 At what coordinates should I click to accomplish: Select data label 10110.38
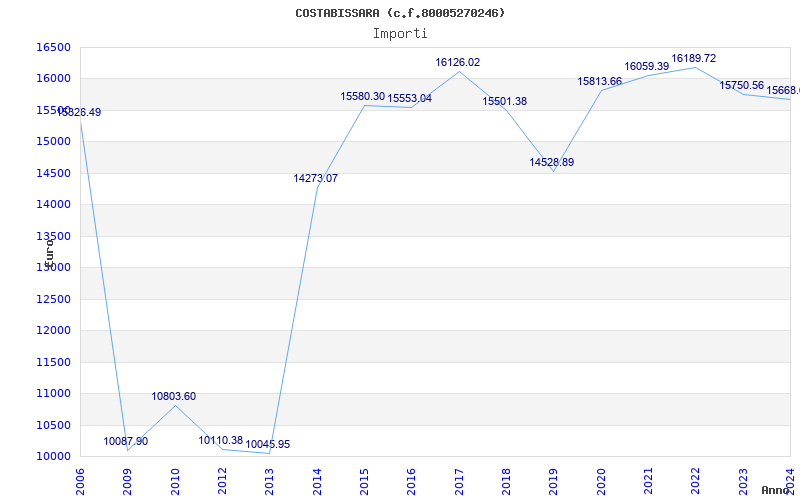(x=220, y=440)
